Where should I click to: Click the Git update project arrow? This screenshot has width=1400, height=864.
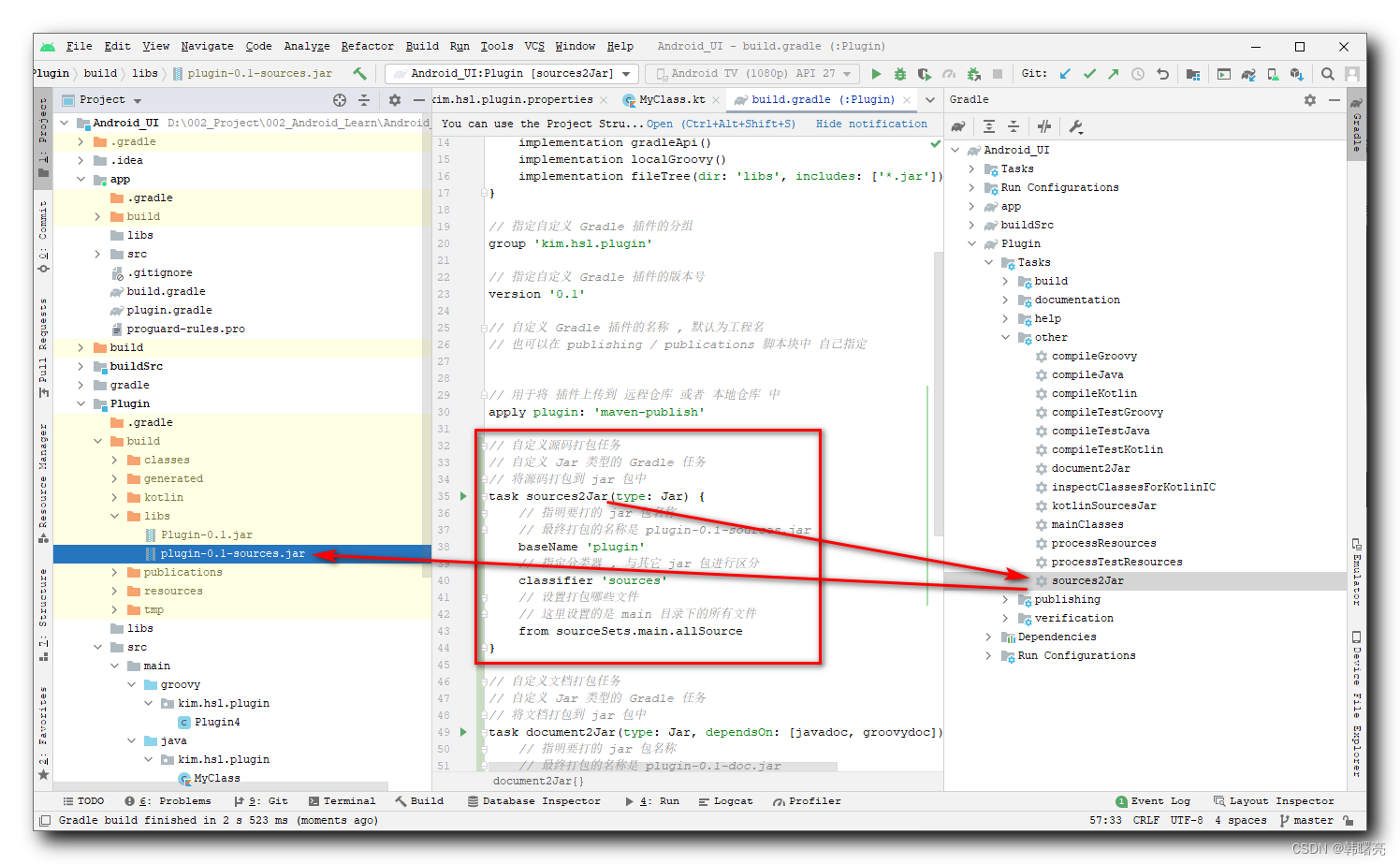pyautogui.click(x=1065, y=74)
